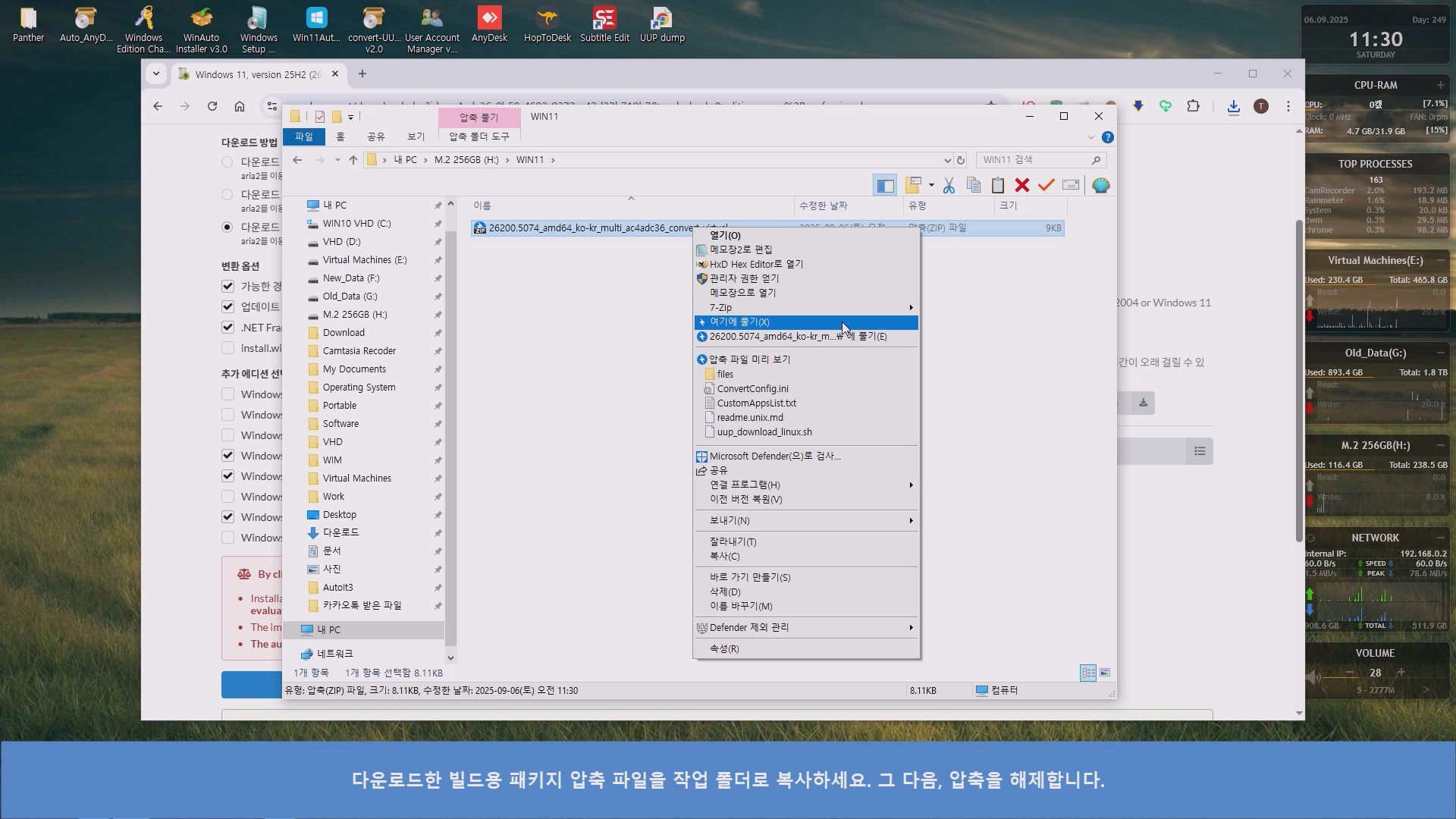Screen dimensions: 1456x819
Task: Select 속성(R) in context menu
Action: (806, 649)
